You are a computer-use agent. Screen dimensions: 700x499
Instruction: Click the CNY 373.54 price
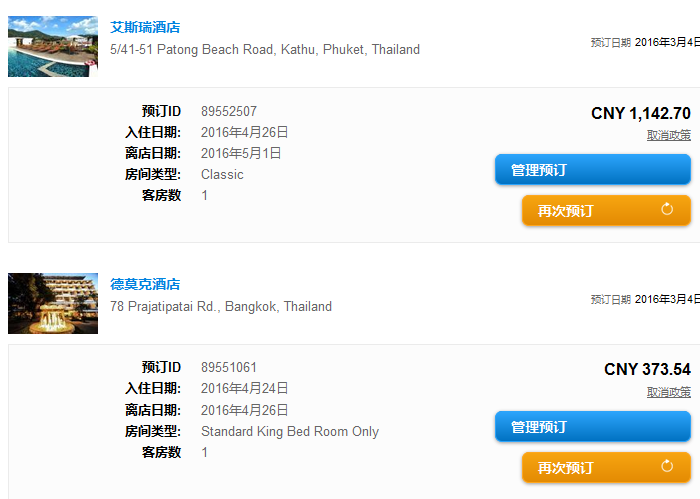click(x=647, y=370)
